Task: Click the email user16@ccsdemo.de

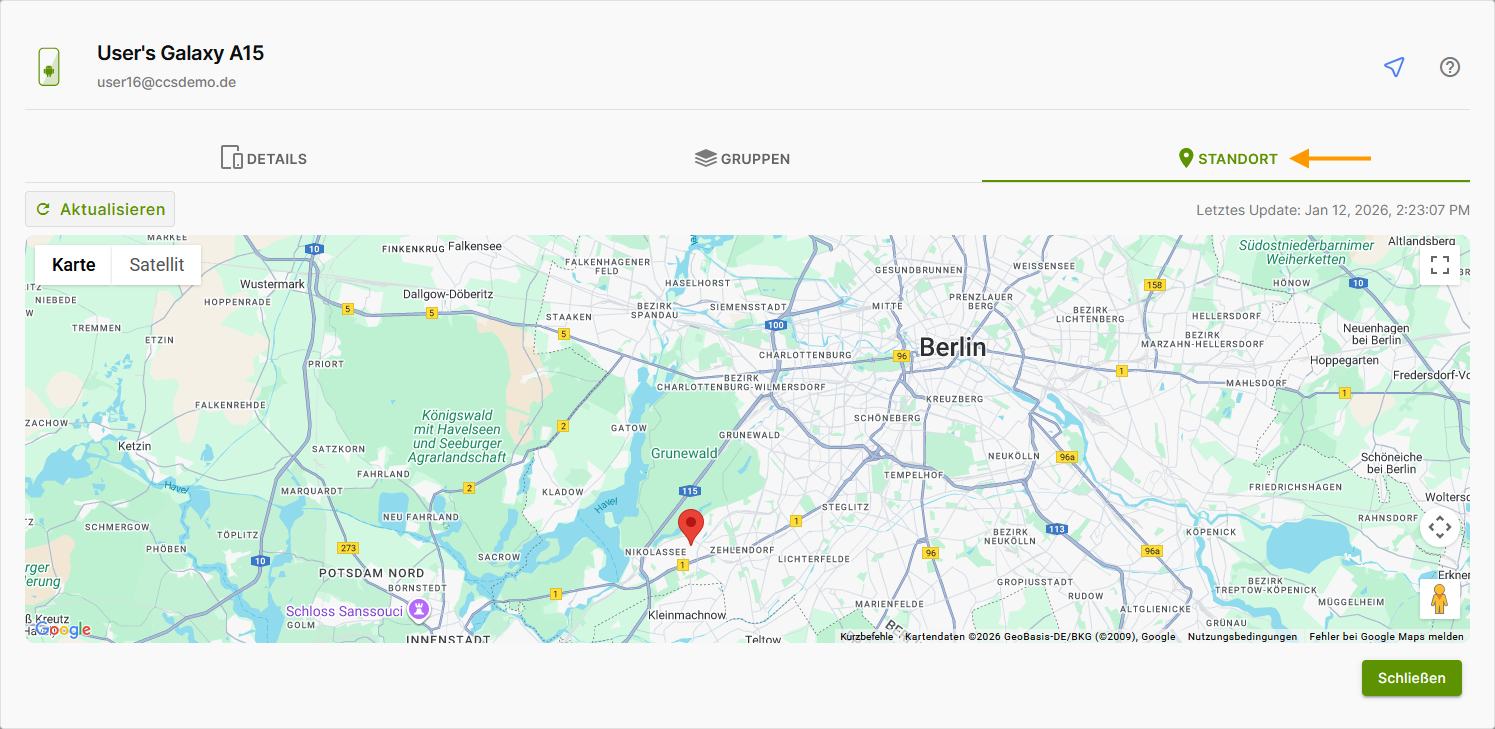Action: click(x=166, y=82)
